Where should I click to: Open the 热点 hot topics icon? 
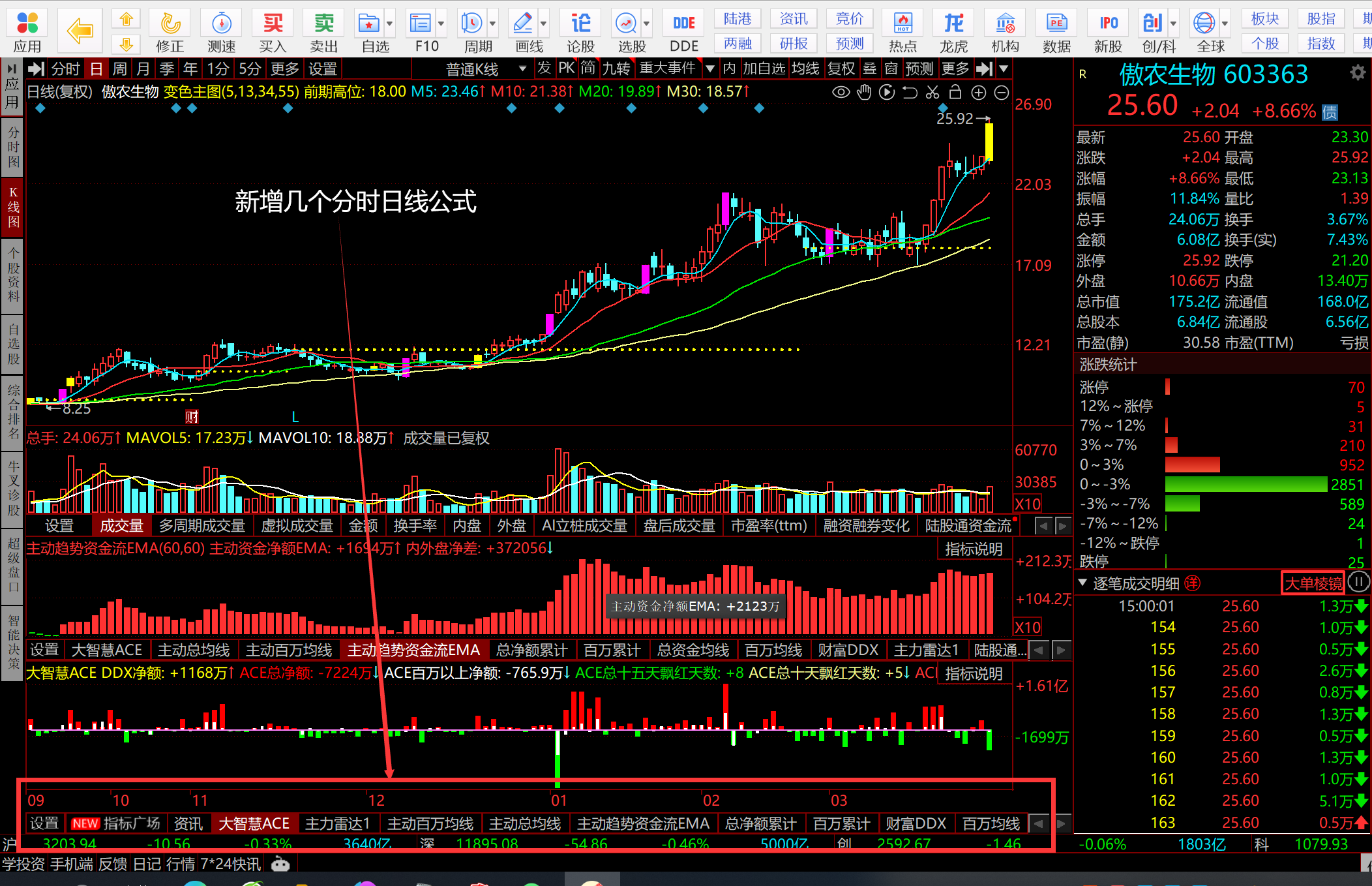point(902,31)
